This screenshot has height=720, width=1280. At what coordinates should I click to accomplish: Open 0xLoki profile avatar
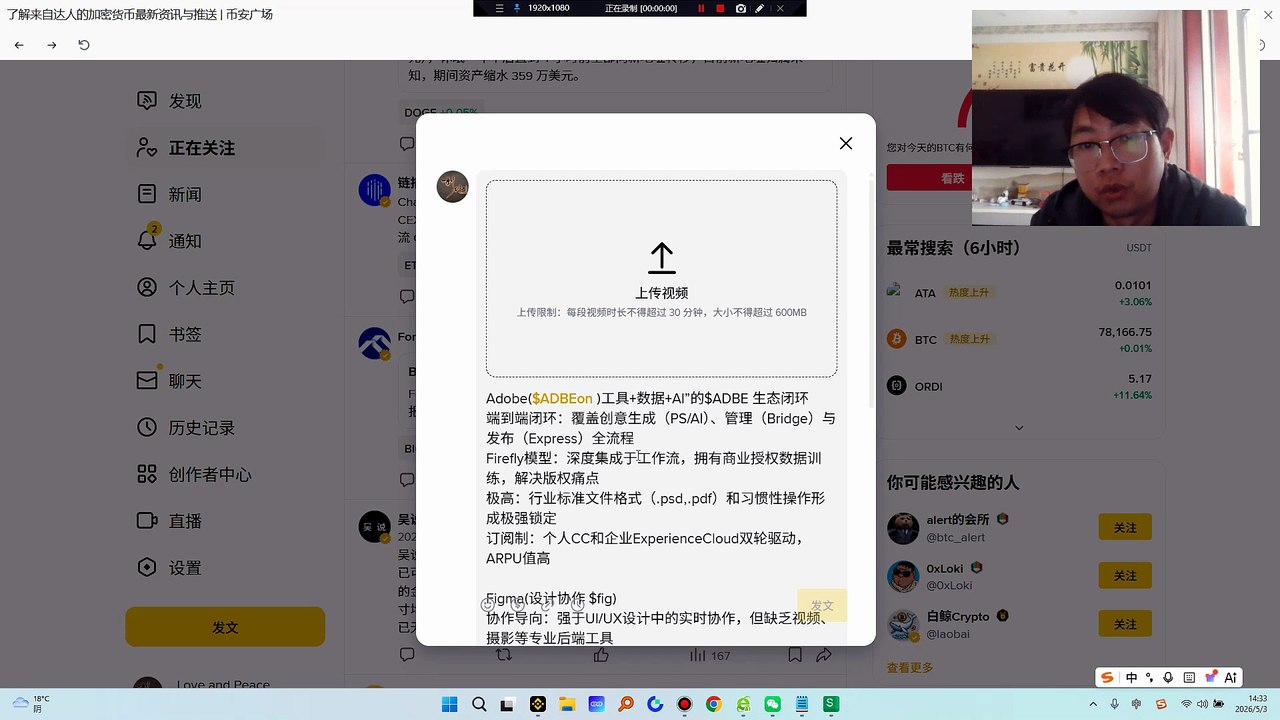(x=903, y=576)
